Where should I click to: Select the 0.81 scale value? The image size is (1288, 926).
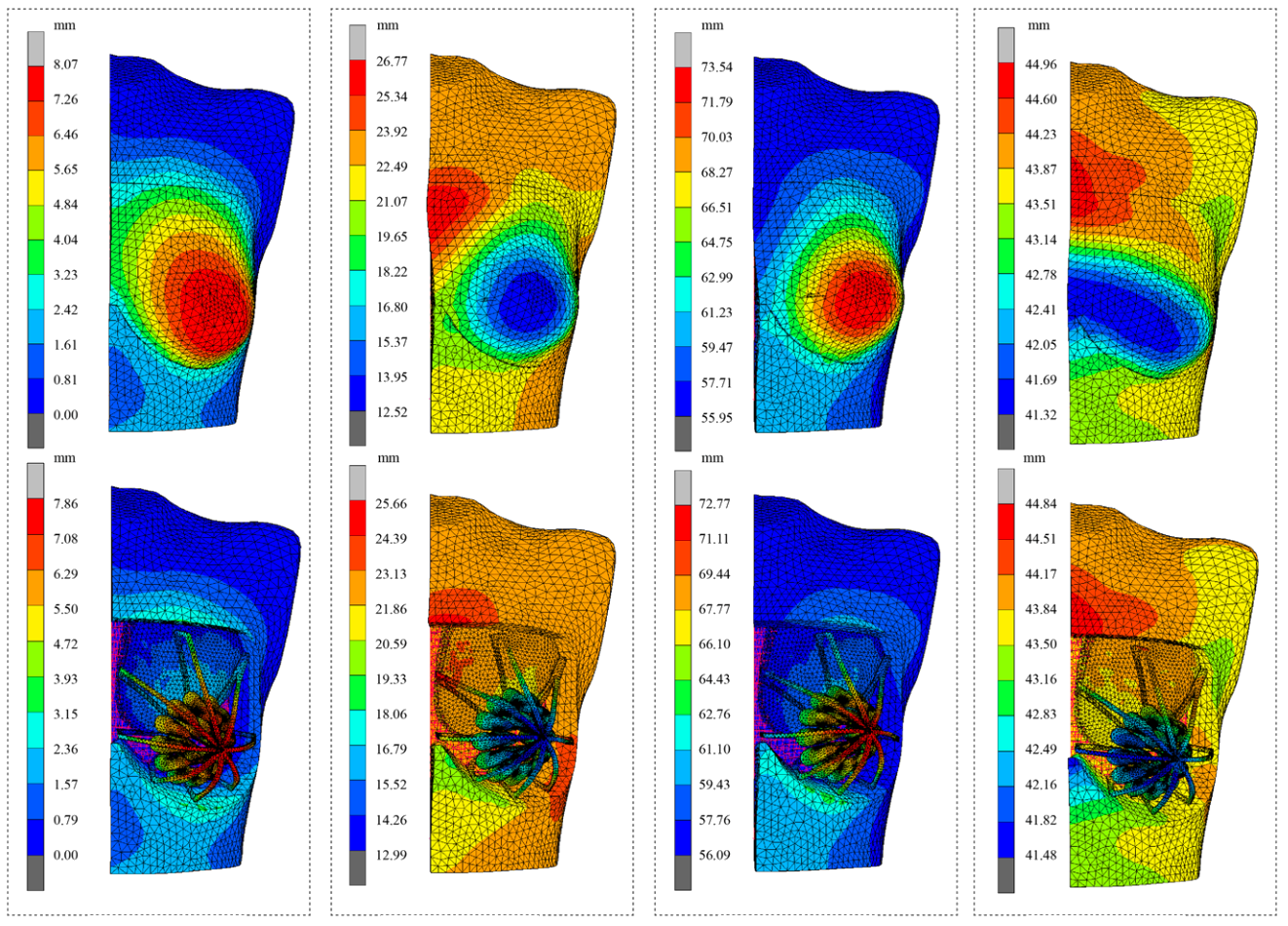click(x=66, y=380)
